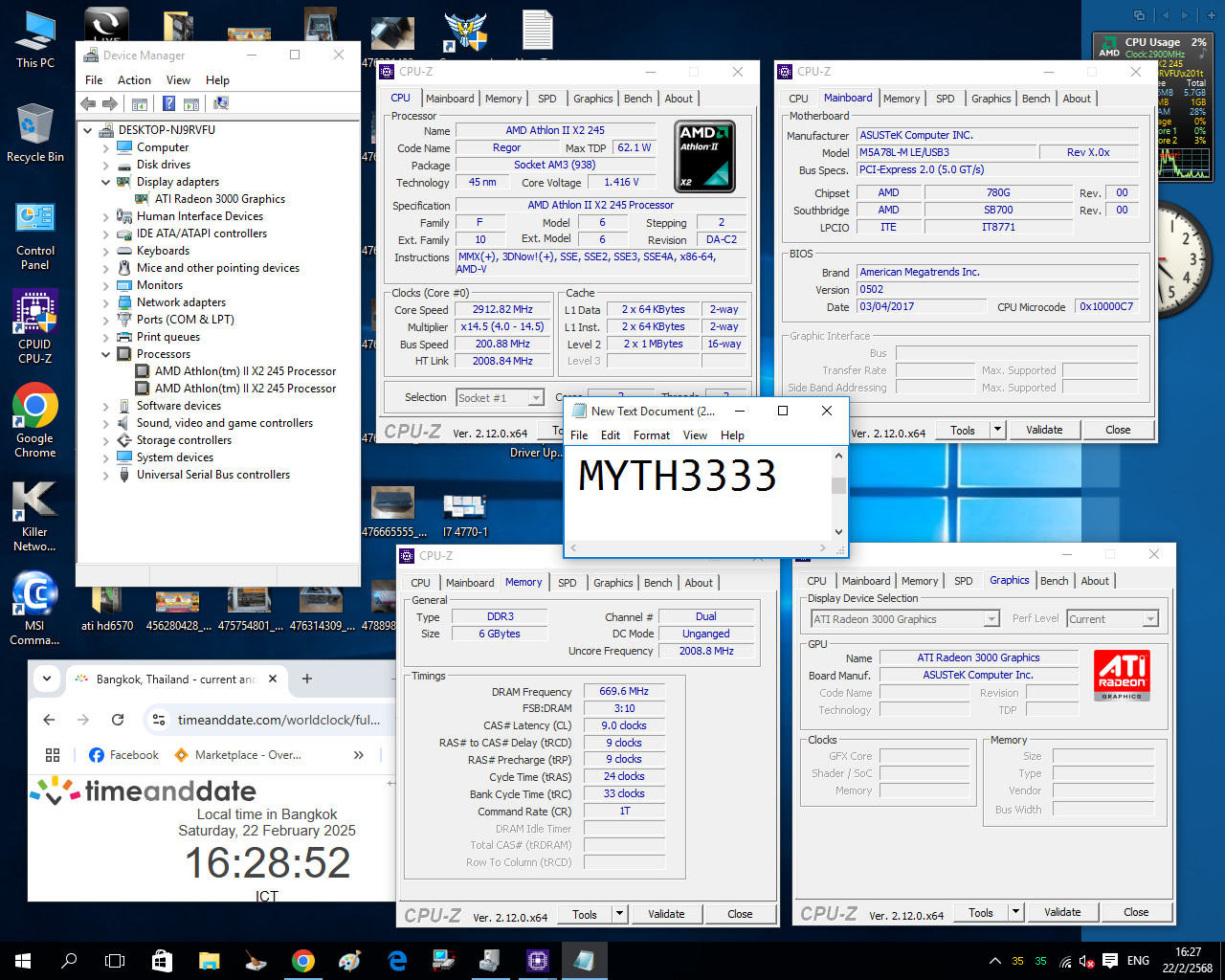
Task: Switch to Chrome on the taskbar
Action: coord(303,961)
